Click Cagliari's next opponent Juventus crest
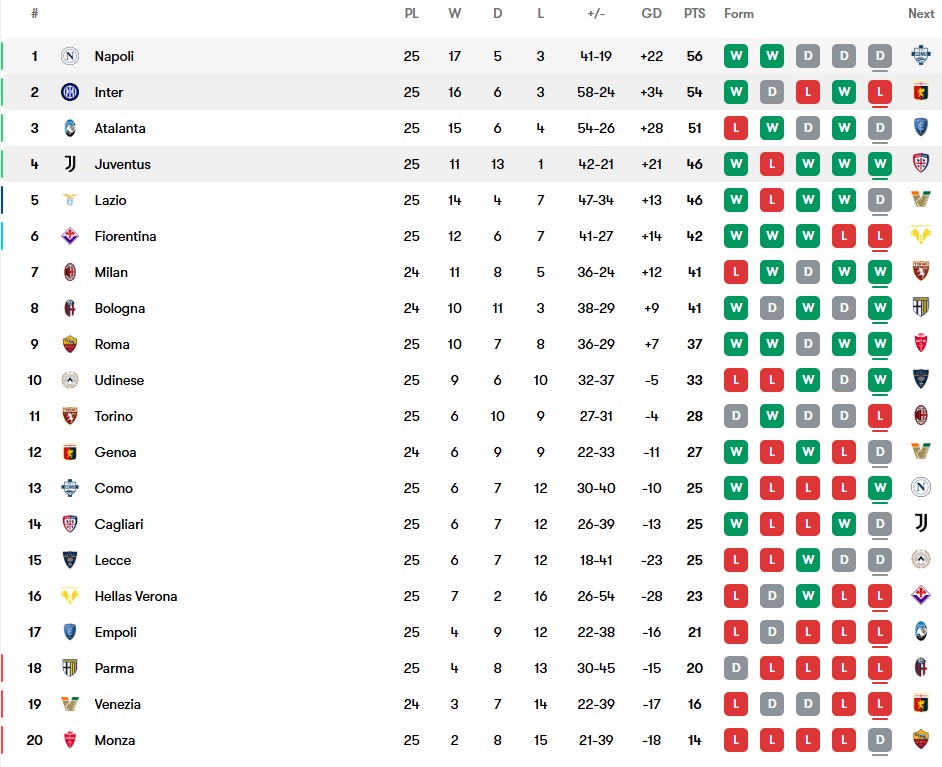 [921, 524]
